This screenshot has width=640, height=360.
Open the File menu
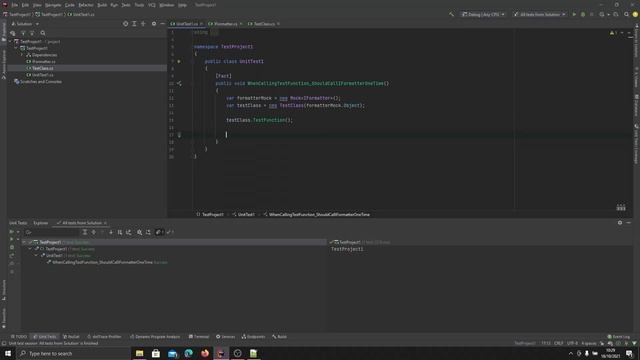pos(15,5)
